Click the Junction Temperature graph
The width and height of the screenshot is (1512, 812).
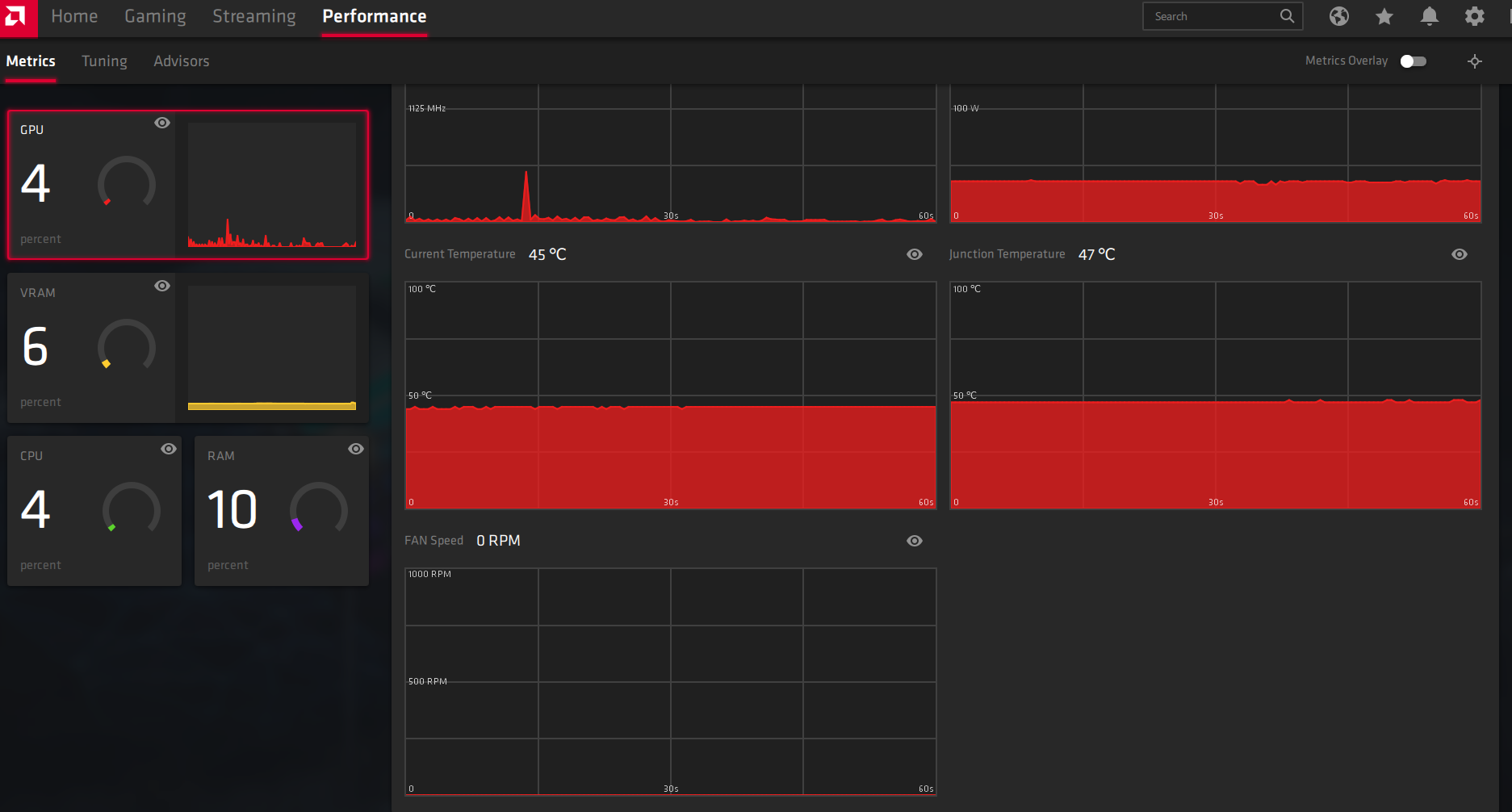[1216, 396]
